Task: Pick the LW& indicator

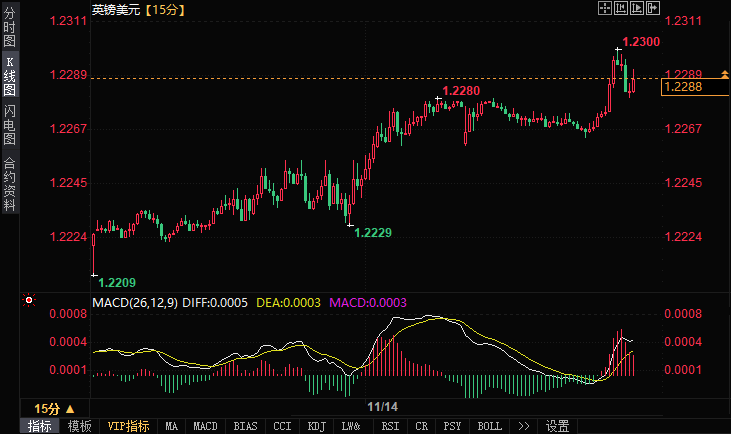Action: pyautogui.click(x=351, y=426)
